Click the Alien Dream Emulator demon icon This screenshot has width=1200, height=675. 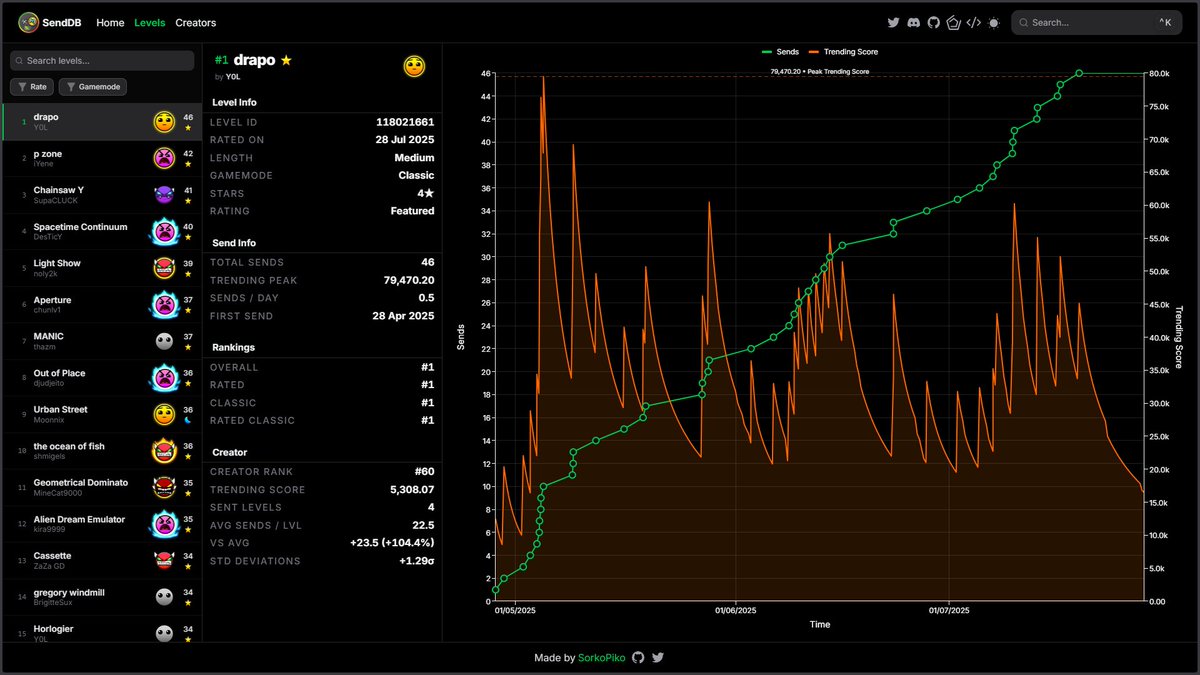tap(164, 524)
